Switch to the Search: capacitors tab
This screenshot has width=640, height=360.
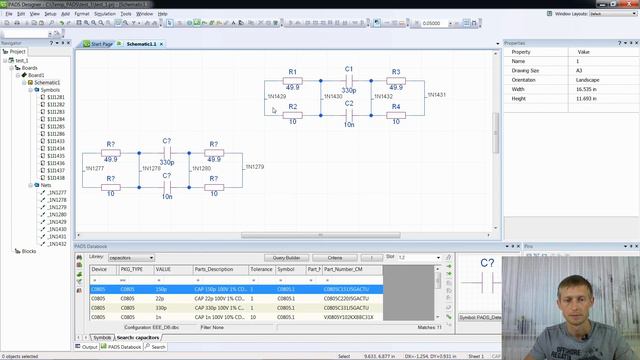138,338
